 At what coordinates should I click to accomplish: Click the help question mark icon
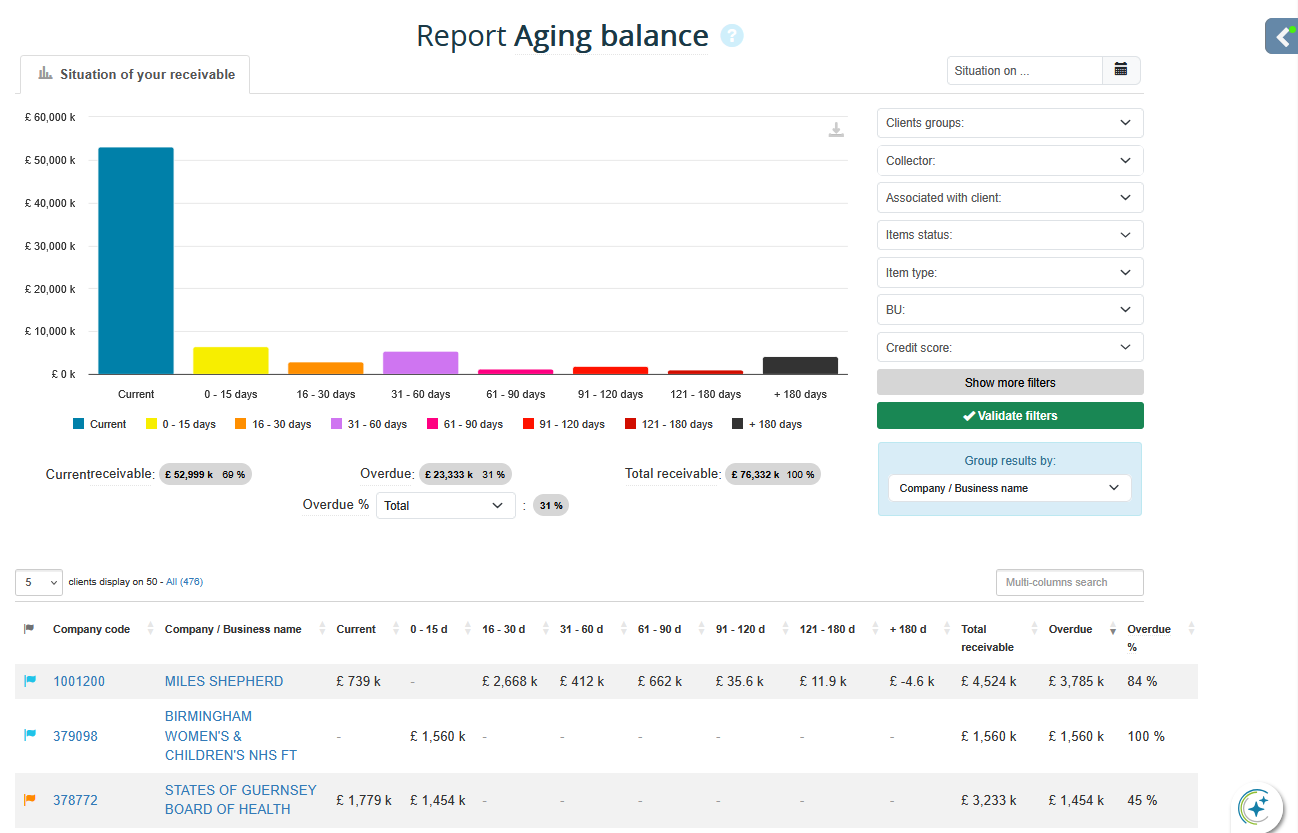pos(732,36)
